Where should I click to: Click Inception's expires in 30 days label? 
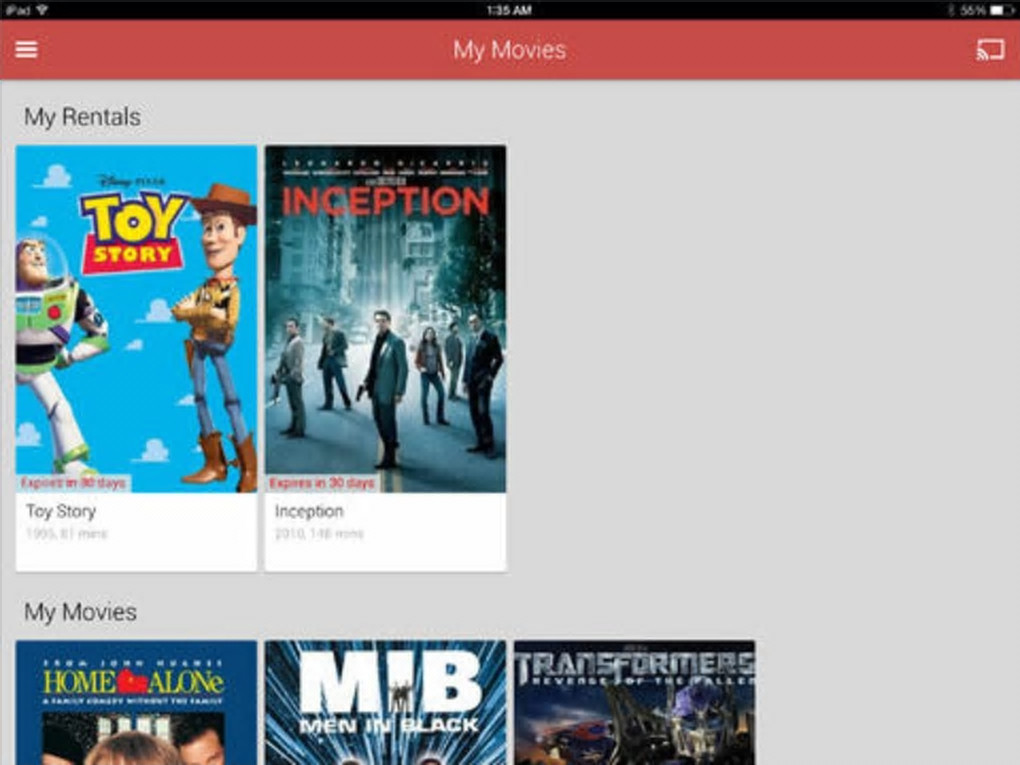[322, 483]
